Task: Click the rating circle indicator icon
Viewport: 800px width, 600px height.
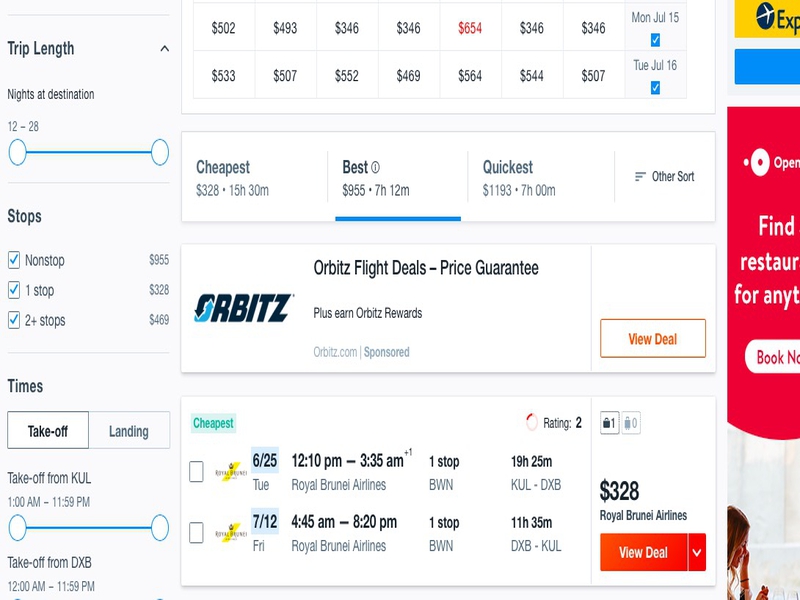Action: (532, 422)
